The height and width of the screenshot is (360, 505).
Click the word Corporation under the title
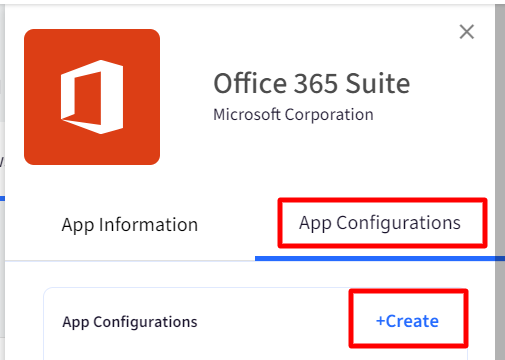[x=329, y=115]
